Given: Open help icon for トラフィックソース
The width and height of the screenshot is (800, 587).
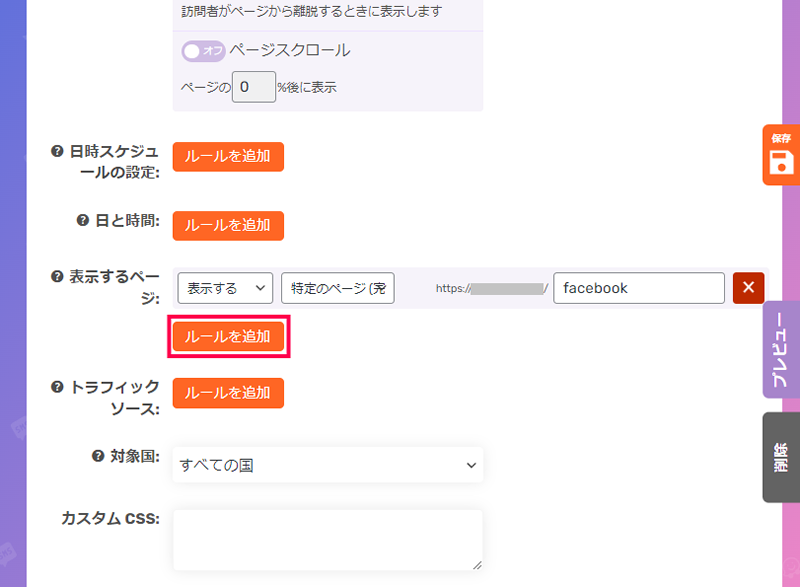Looking at the screenshot, I should 57,387.
